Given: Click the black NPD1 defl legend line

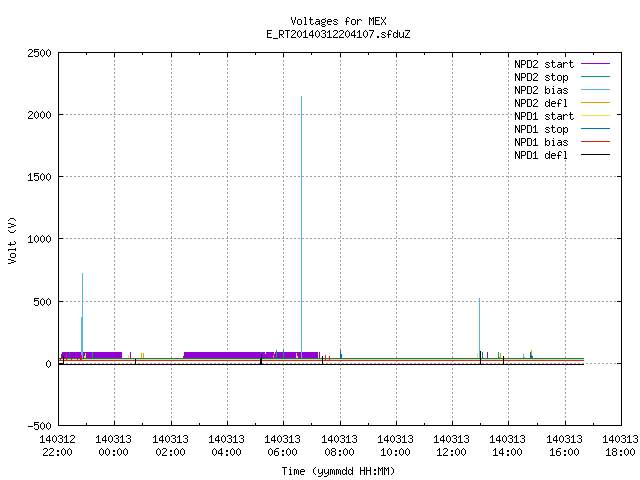Looking at the screenshot, I should click(x=595, y=155).
